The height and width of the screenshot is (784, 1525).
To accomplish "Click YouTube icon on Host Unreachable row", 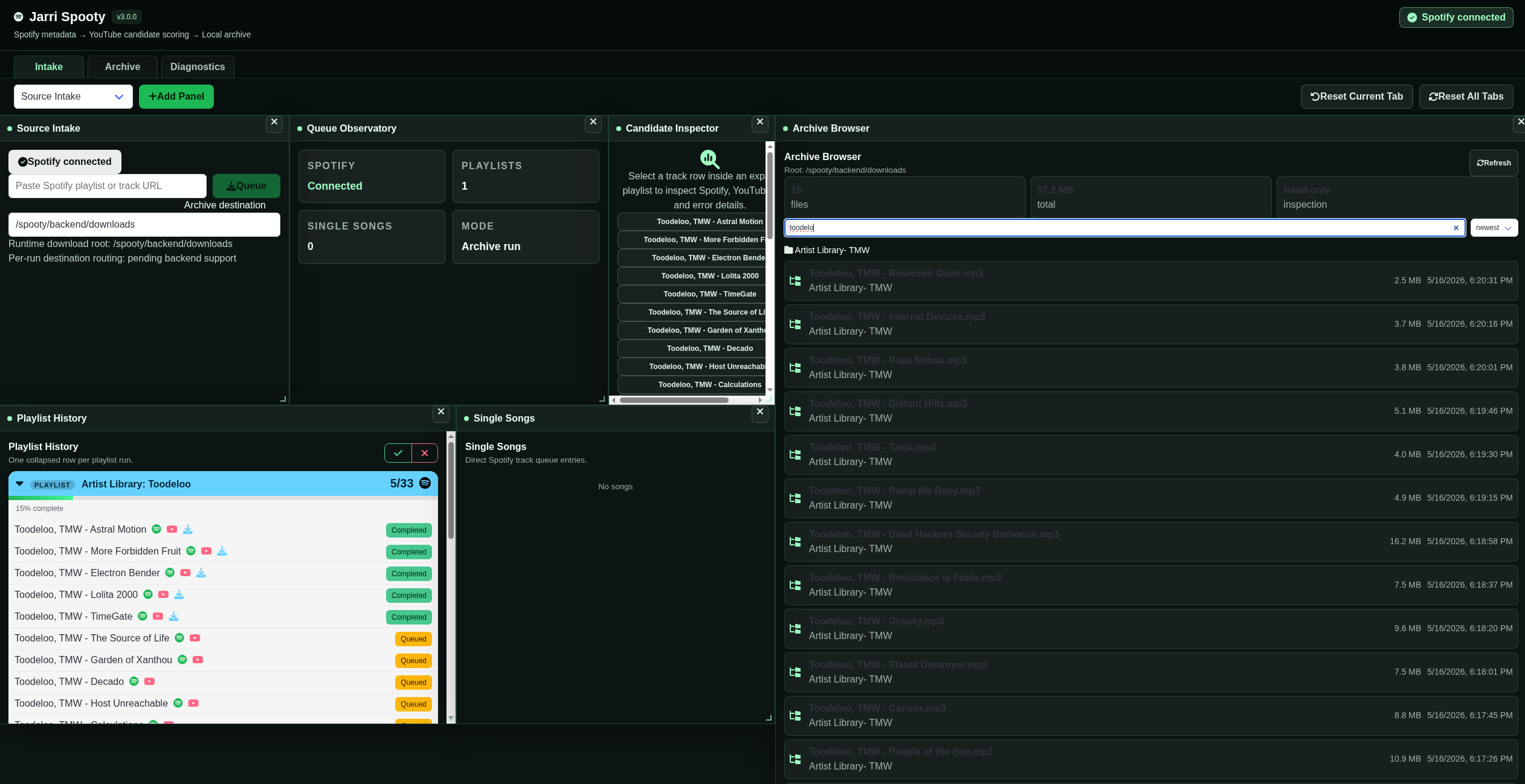I will (x=193, y=703).
